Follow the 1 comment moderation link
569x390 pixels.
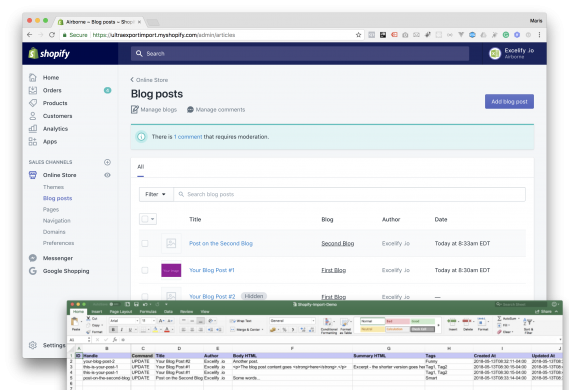coord(188,137)
